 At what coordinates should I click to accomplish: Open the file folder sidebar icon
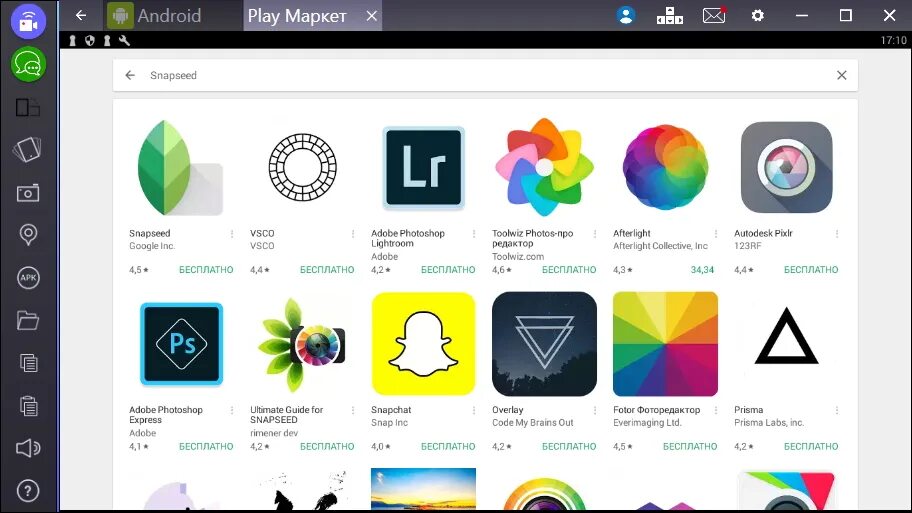pyautogui.click(x=28, y=320)
